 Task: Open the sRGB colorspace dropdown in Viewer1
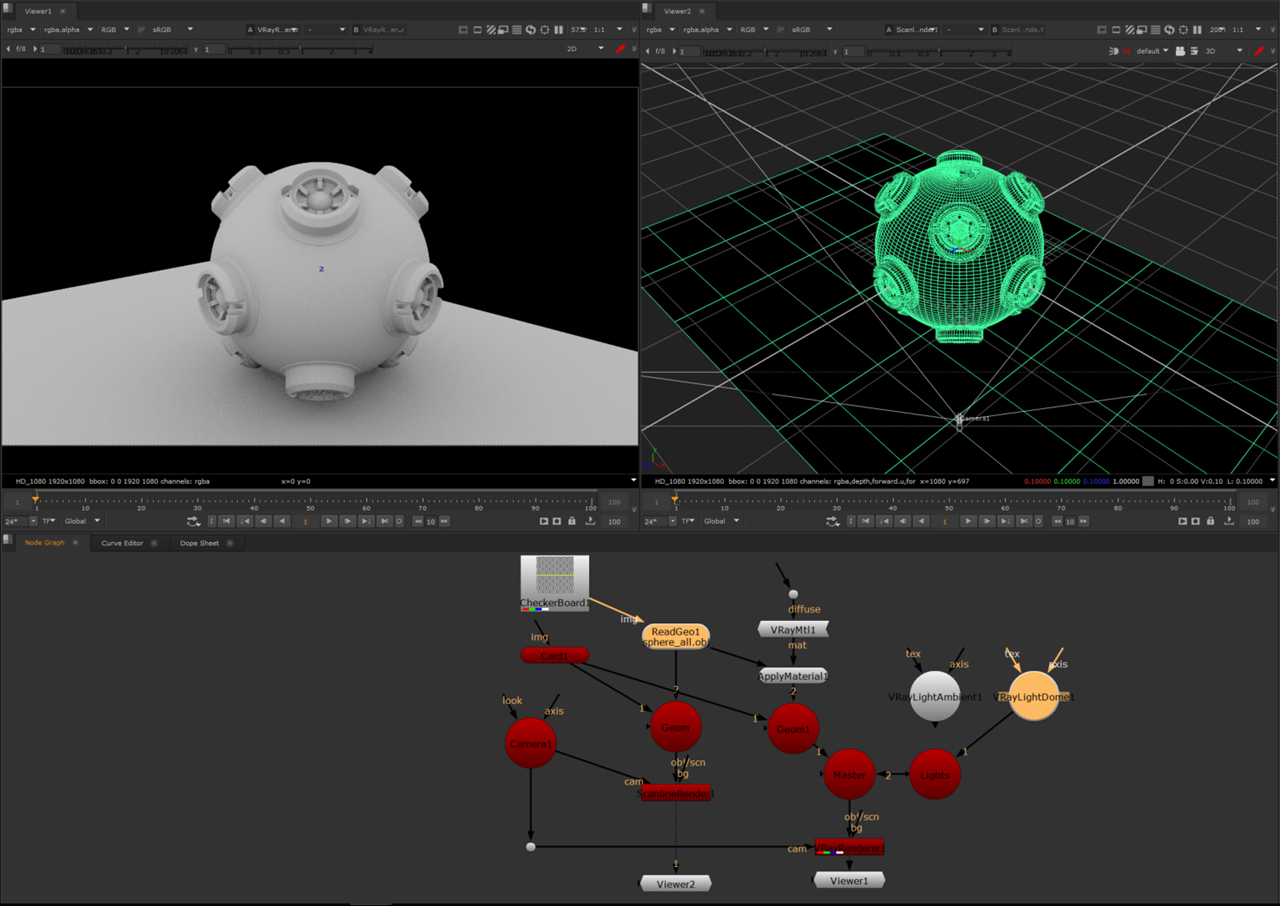pyautogui.click(x=173, y=30)
